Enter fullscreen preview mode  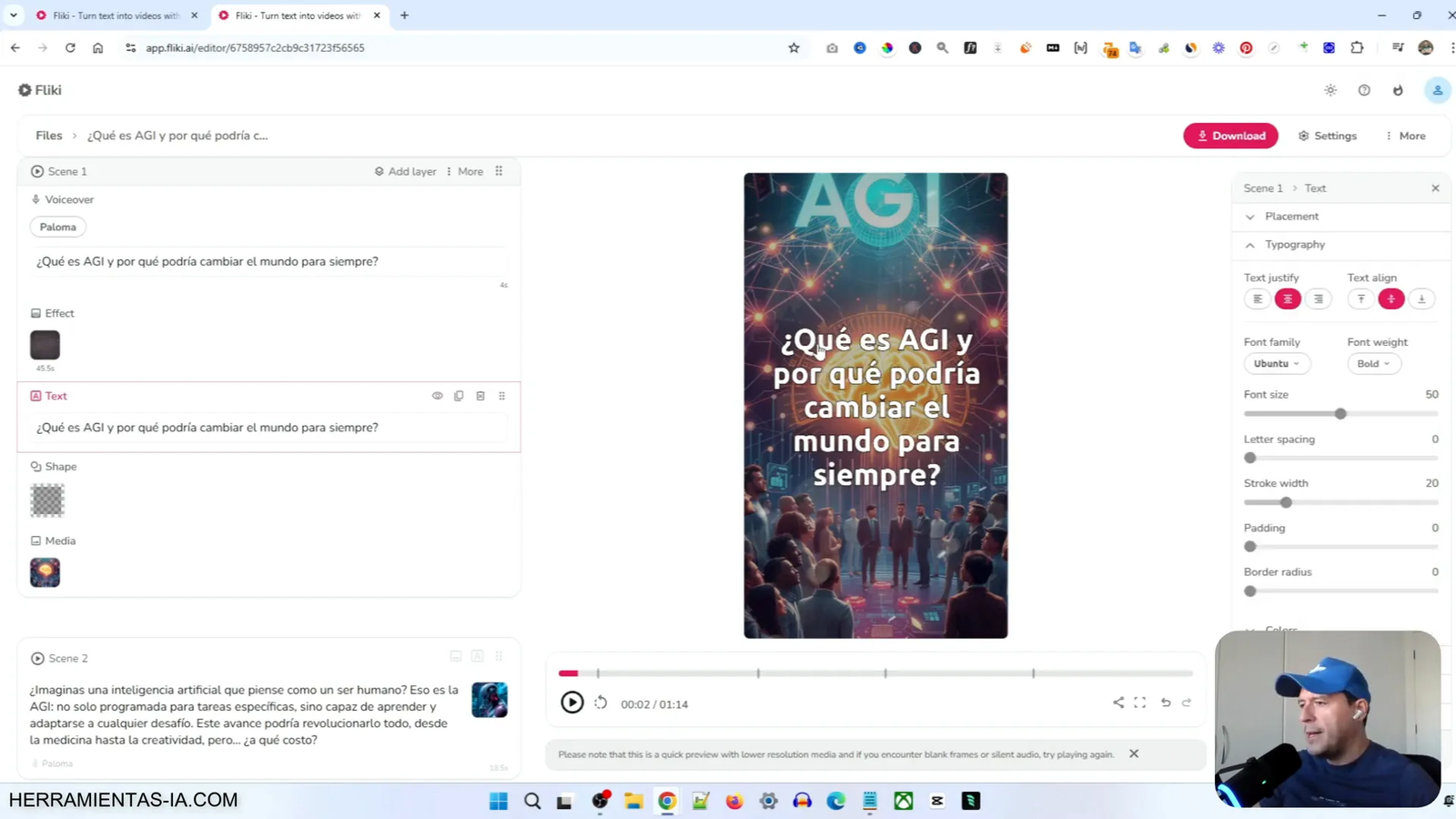[1140, 703]
